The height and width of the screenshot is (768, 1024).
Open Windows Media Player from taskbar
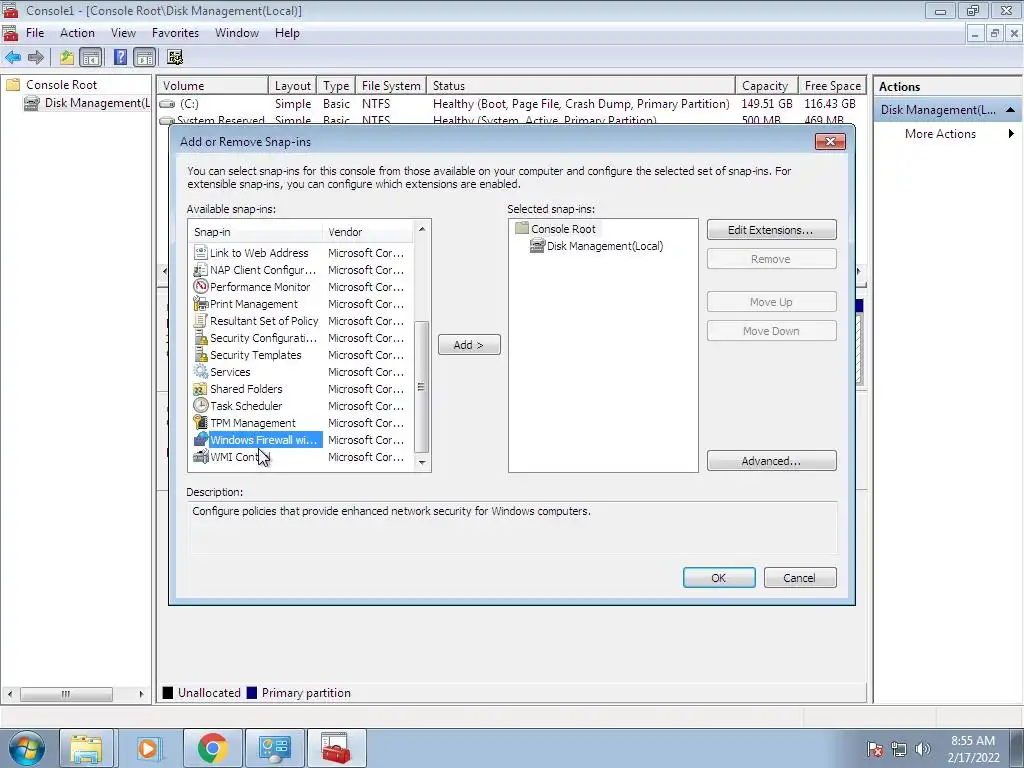coord(148,748)
